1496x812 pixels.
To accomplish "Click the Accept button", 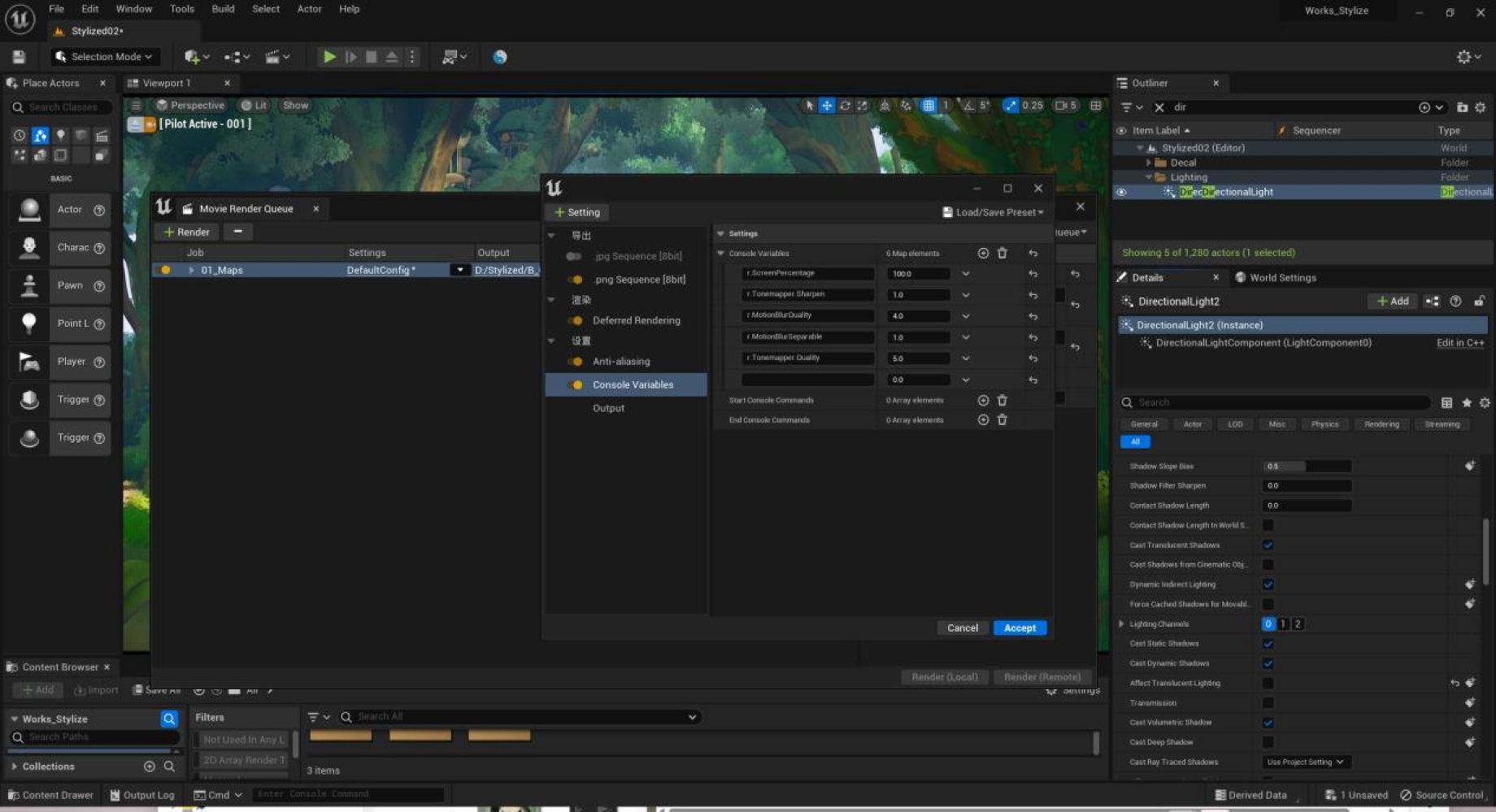I will (x=1020, y=628).
